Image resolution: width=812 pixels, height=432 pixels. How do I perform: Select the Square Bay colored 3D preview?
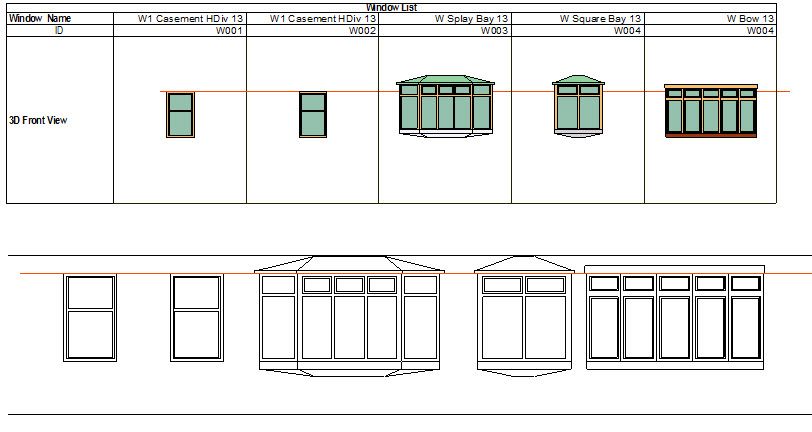(x=578, y=106)
